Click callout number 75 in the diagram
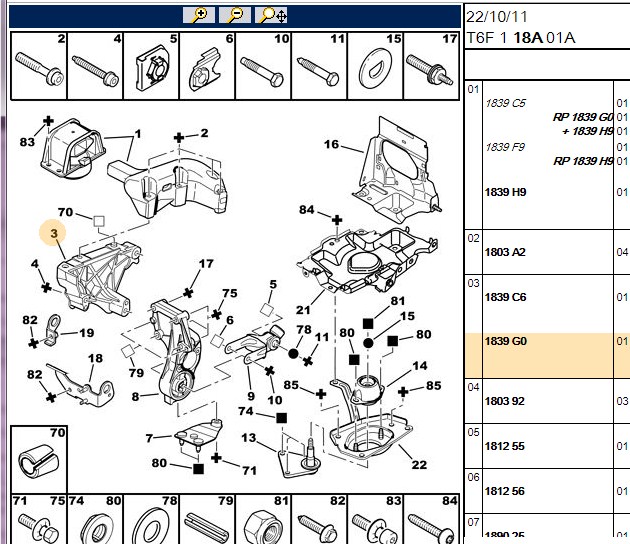Viewport: 630px width, 544px height. (x=229, y=293)
